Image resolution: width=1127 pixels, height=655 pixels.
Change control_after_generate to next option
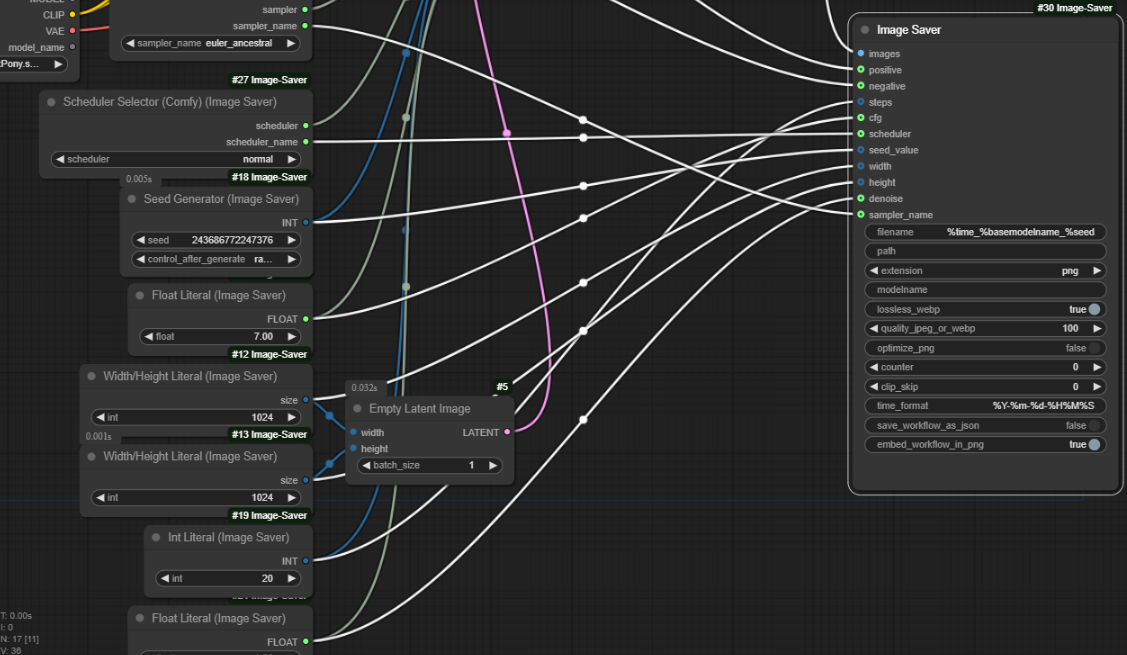click(x=291, y=259)
